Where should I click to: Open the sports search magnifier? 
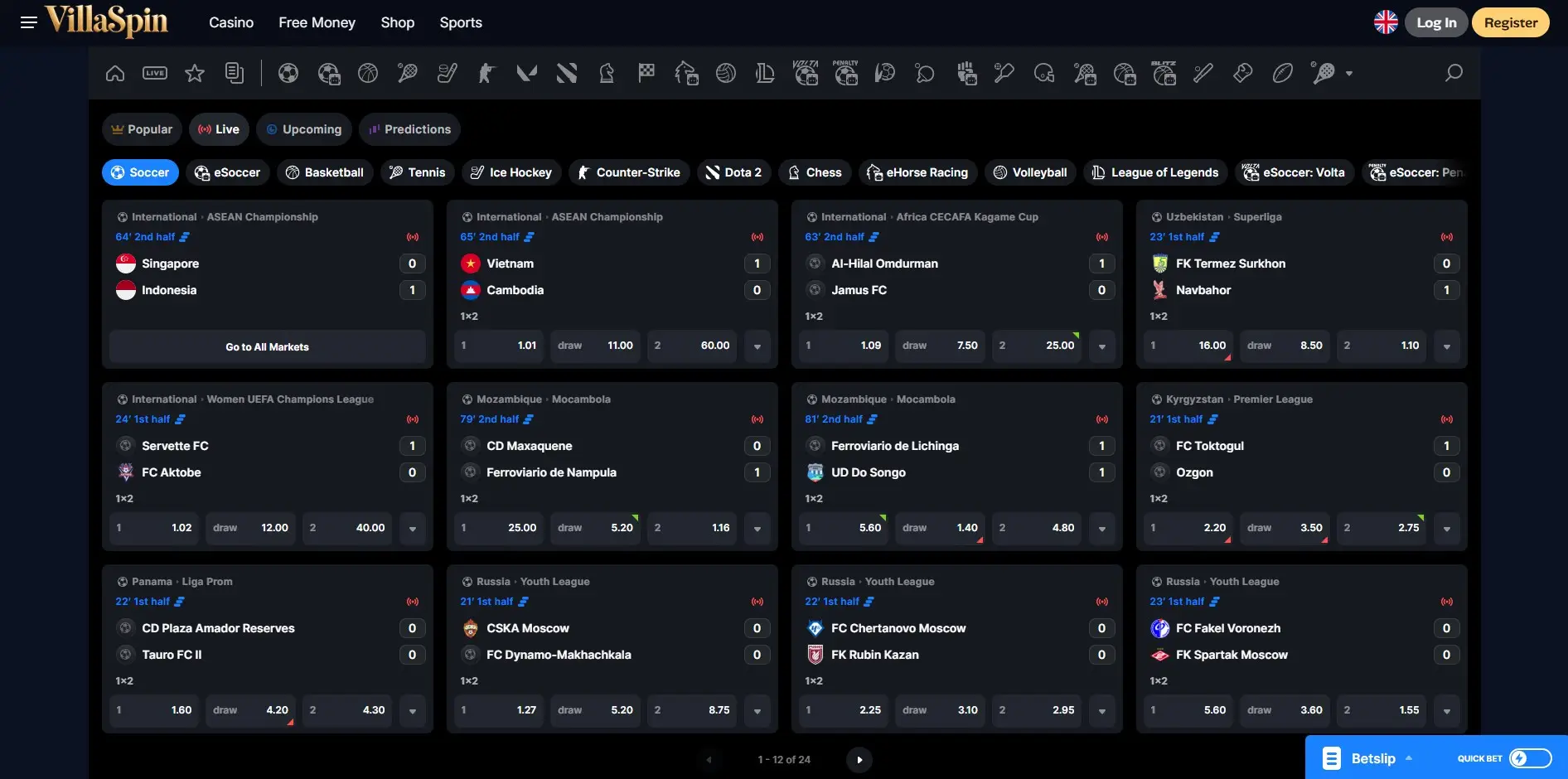[x=1454, y=73]
